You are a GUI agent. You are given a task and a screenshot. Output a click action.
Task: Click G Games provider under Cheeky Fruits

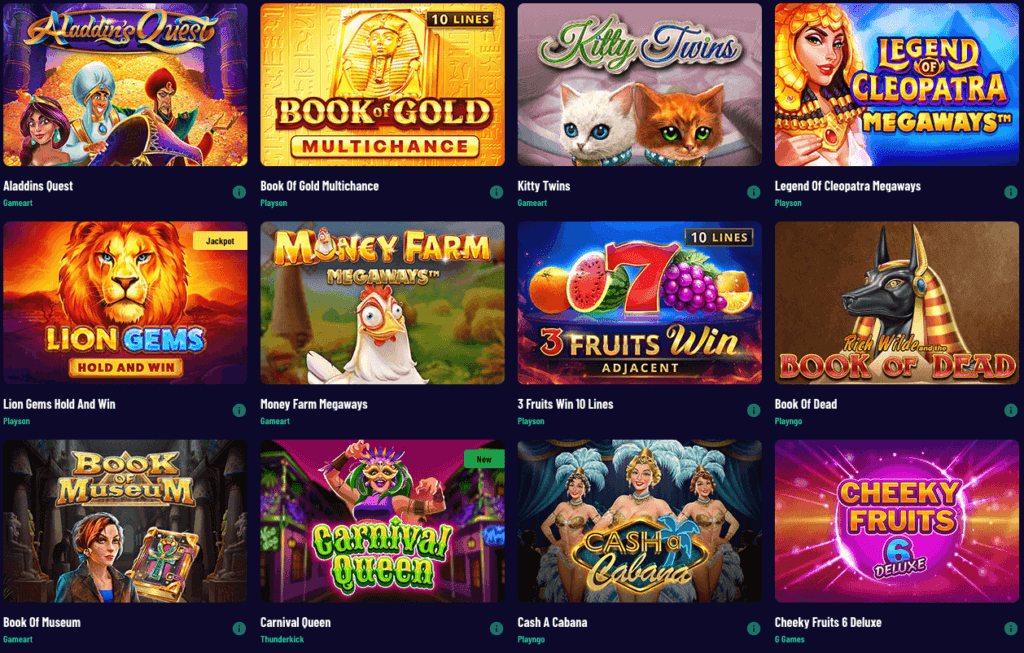(x=790, y=639)
